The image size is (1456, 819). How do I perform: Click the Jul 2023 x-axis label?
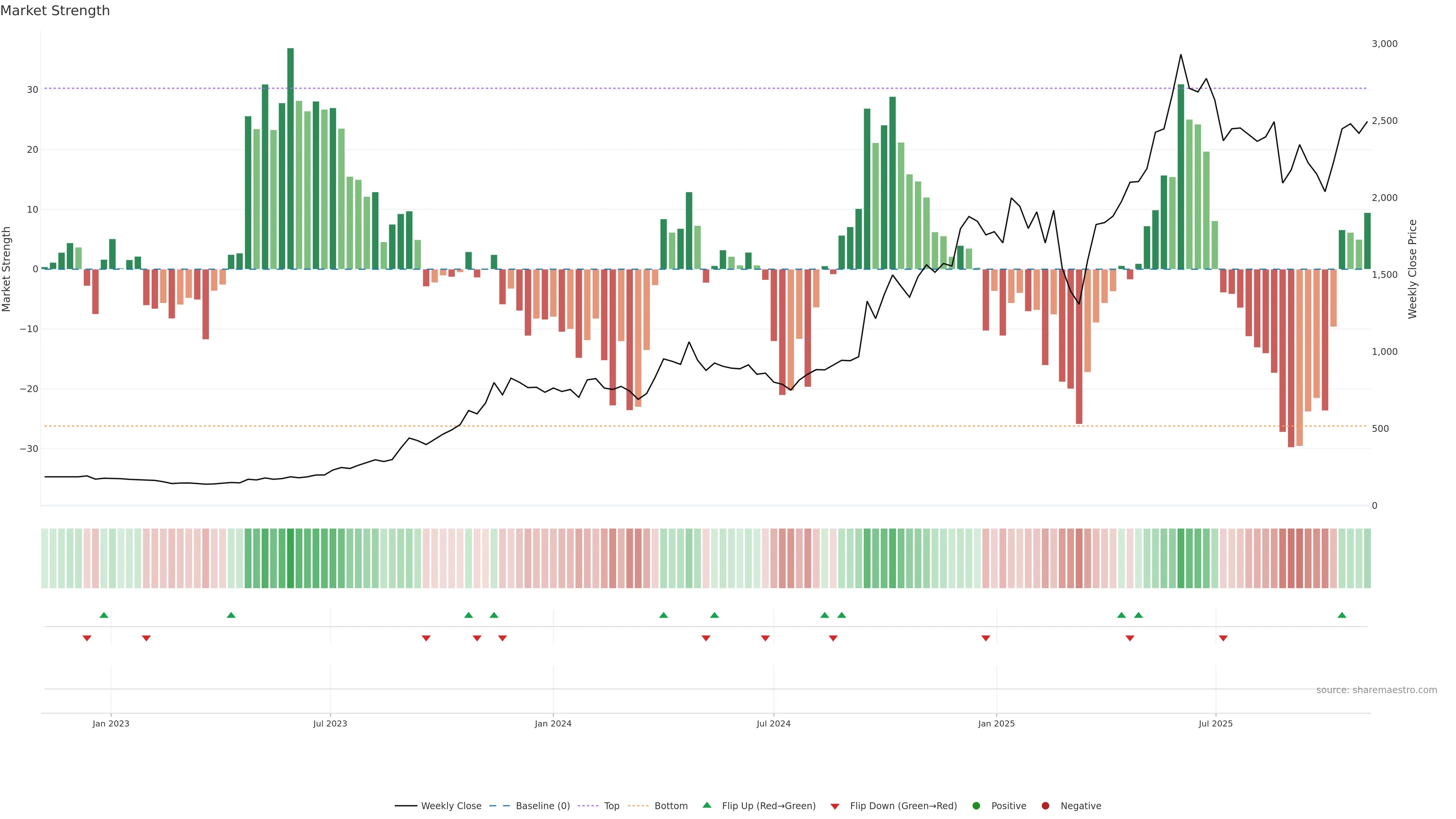[x=330, y=723]
